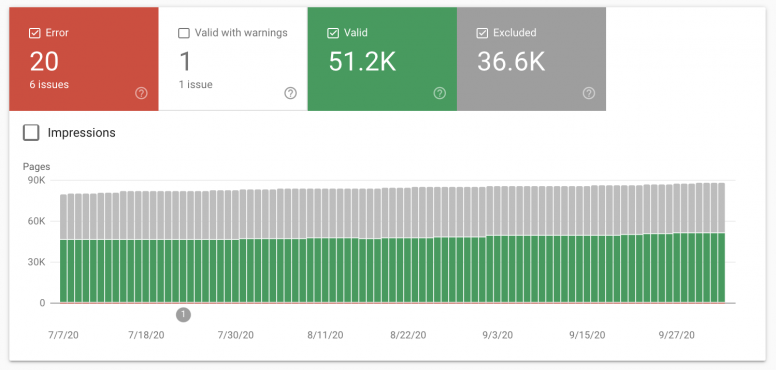
Task: Disable the Excluded checkbox
Action: (x=482, y=33)
